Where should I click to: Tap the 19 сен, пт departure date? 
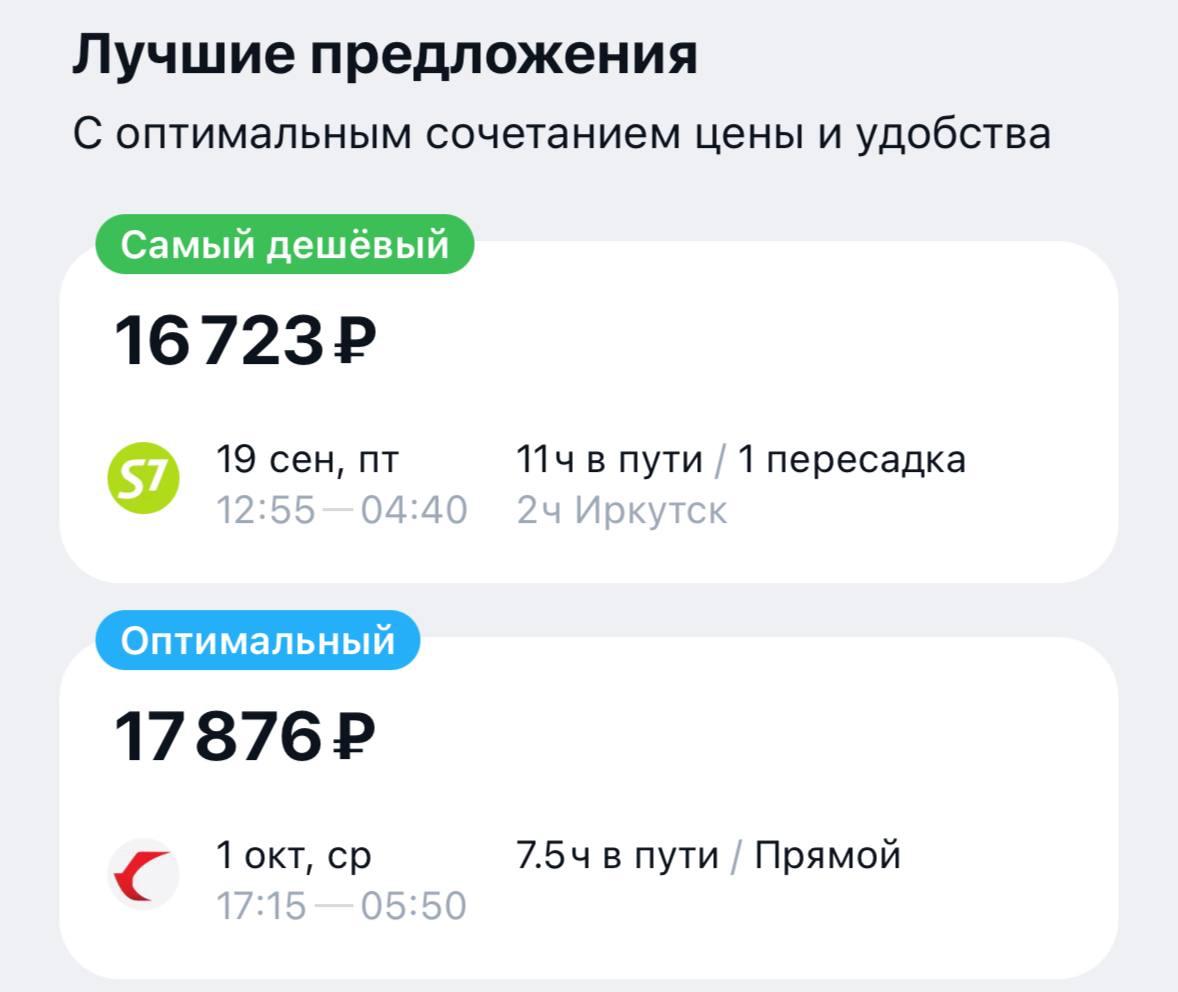(307, 460)
